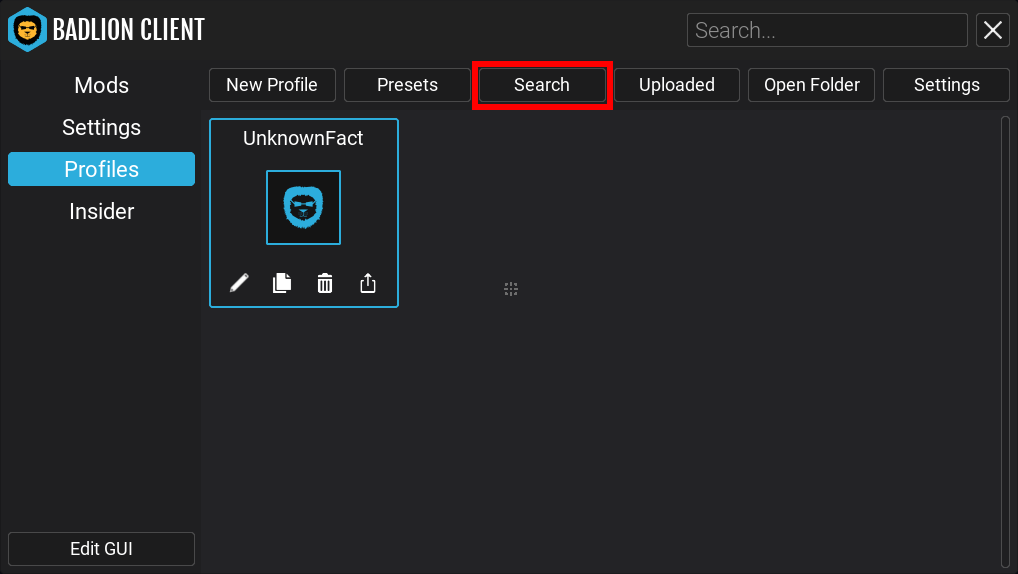Open the Insider section
1018x574 pixels.
point(101,211)
